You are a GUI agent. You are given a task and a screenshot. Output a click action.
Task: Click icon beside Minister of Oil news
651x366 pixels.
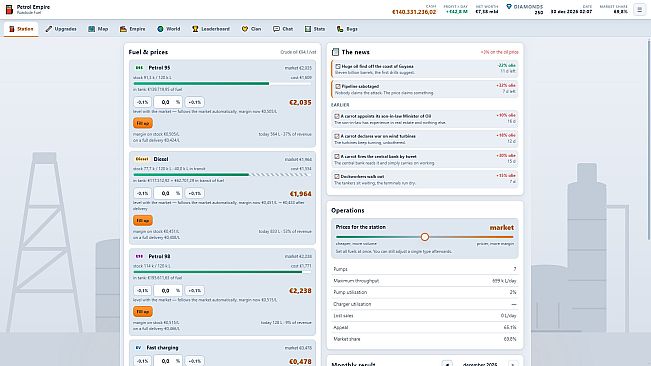click(337, 116)
